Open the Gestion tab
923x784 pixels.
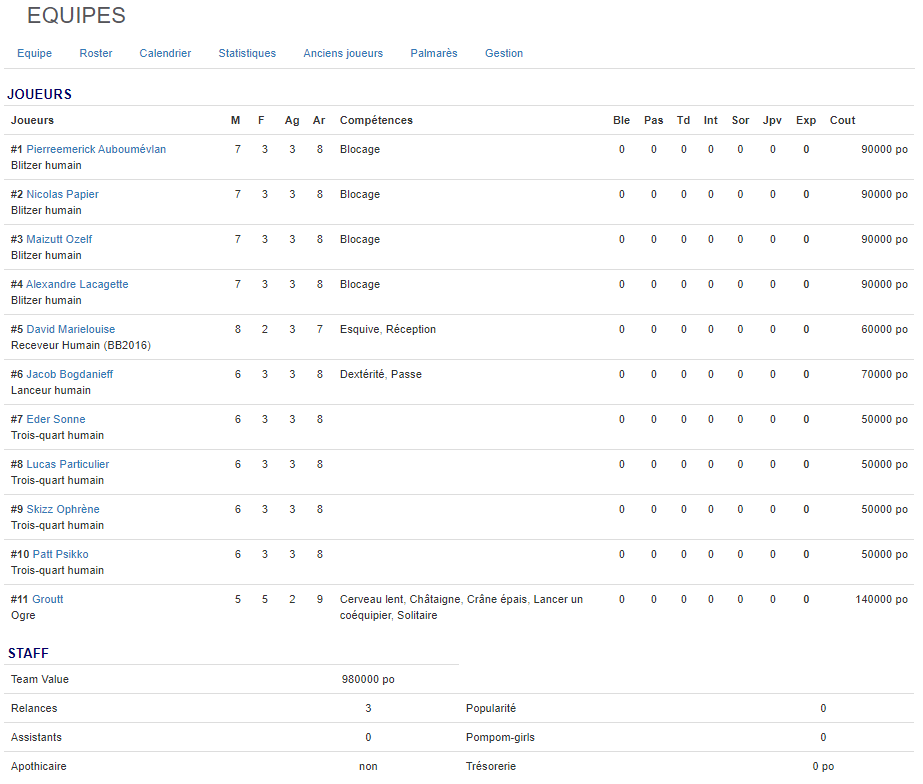tap(504, 53)
